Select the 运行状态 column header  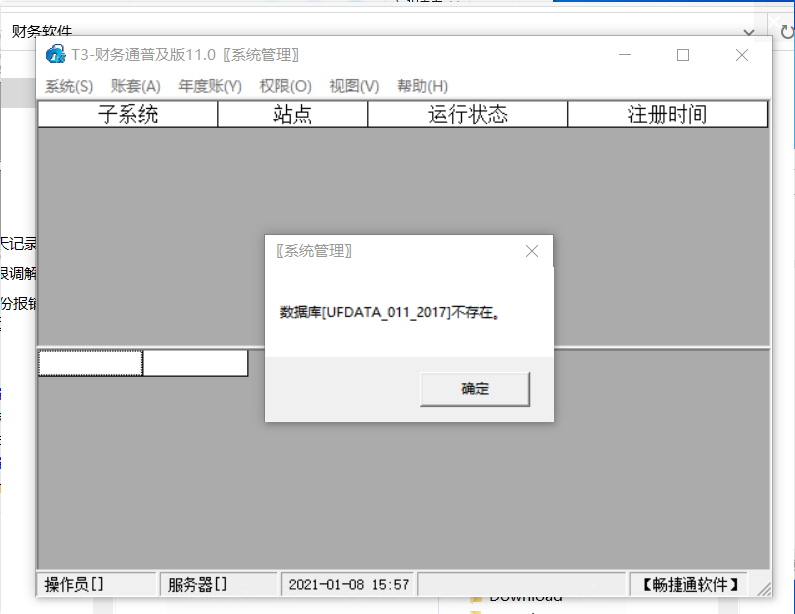pos(467,114)
